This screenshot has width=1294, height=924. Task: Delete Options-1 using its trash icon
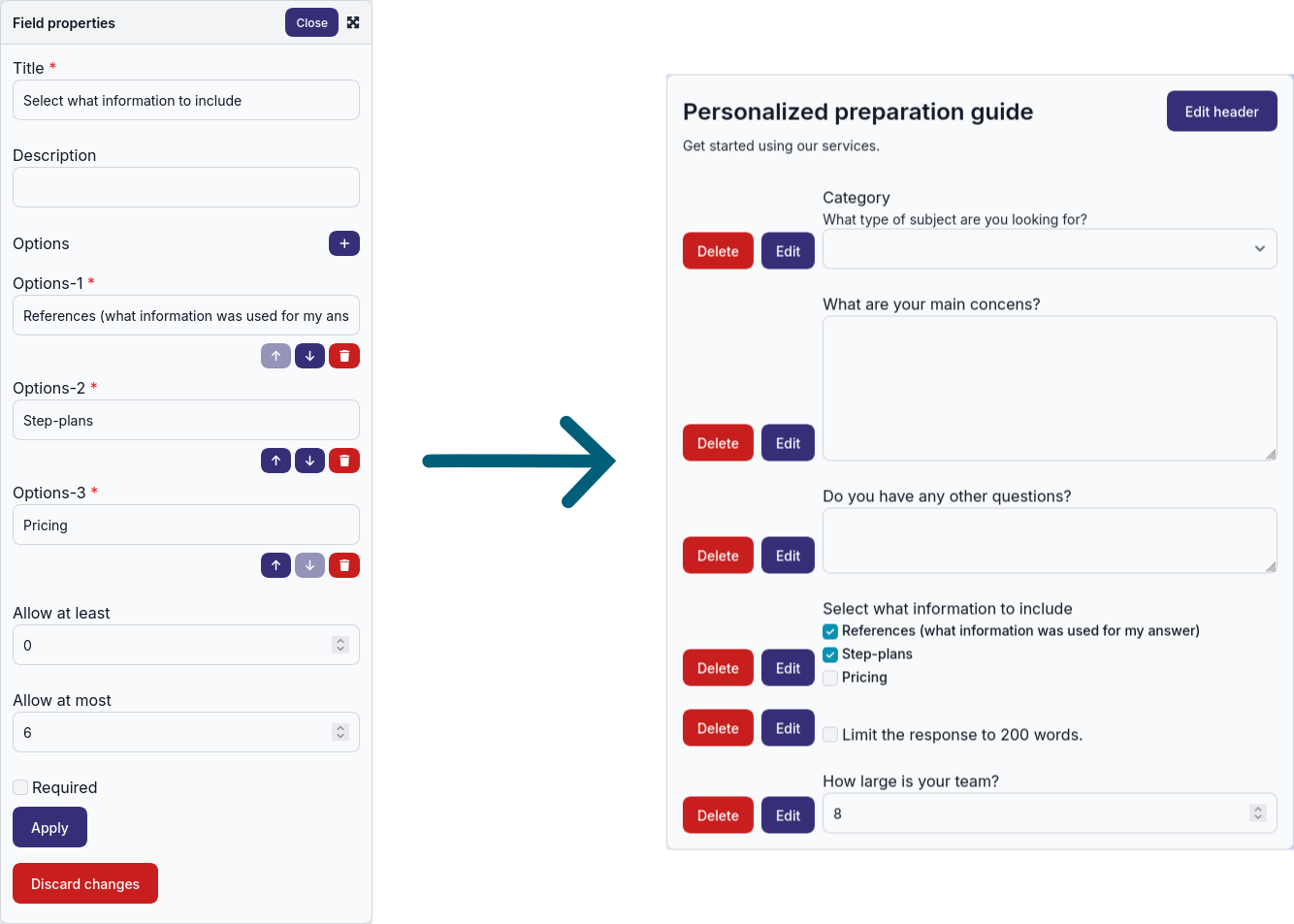pos(344,356)
